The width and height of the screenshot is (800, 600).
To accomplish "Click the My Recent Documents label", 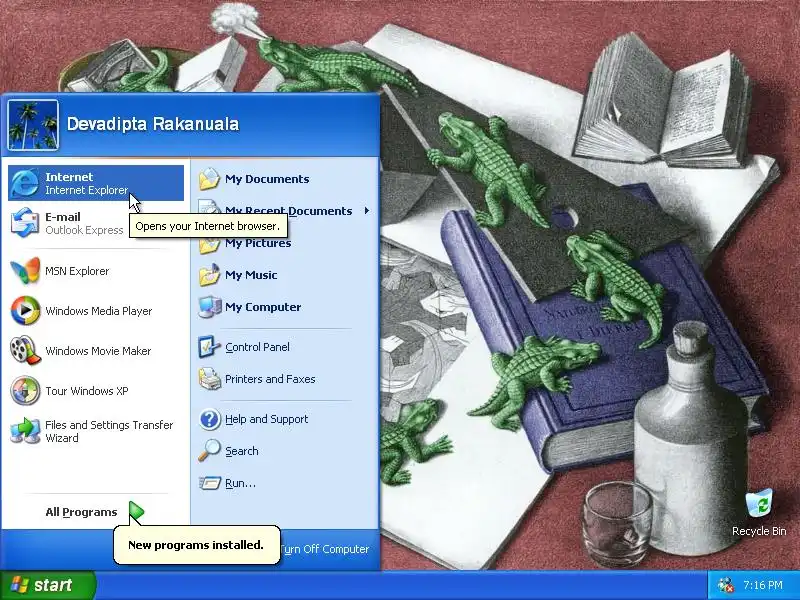I will click(x=289, y=210).
